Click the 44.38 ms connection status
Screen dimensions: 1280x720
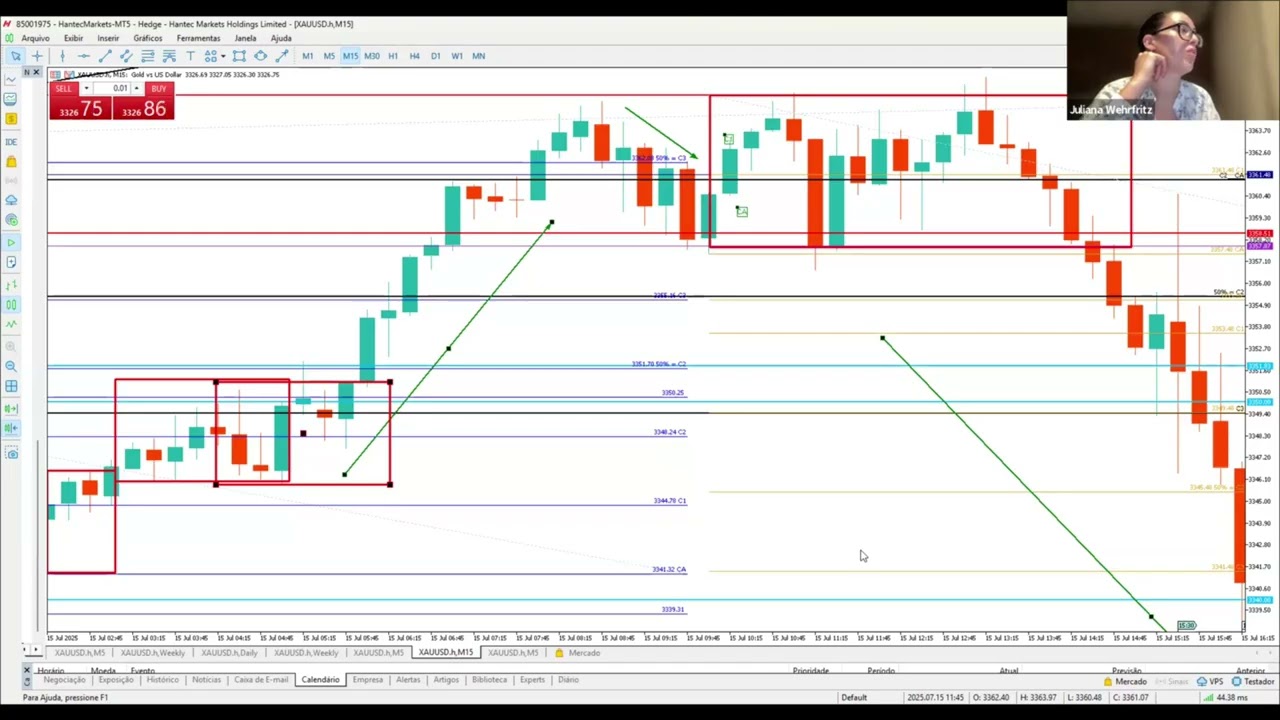1224,697
